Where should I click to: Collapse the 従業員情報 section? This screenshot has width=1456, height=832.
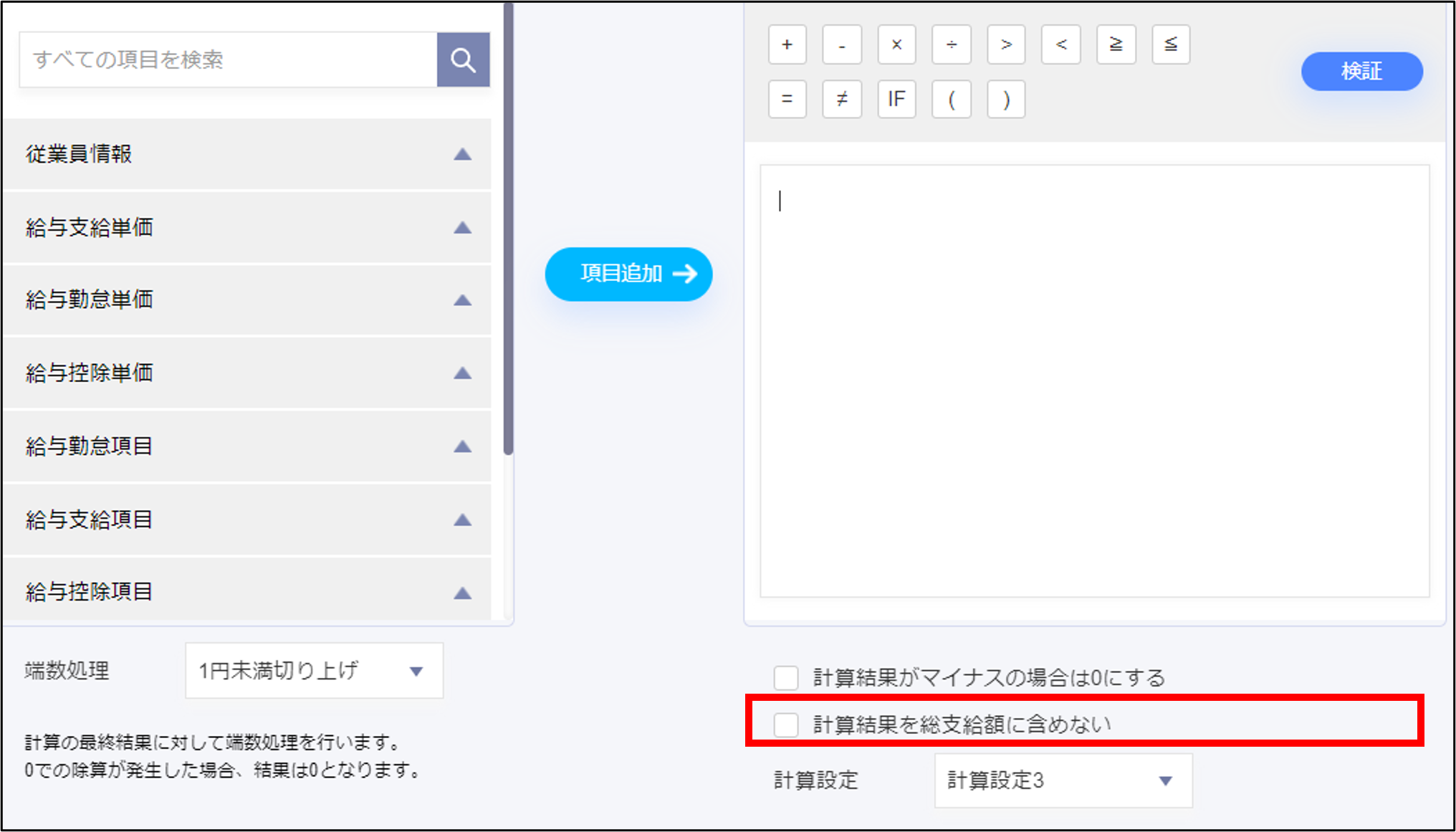point(462,154)
